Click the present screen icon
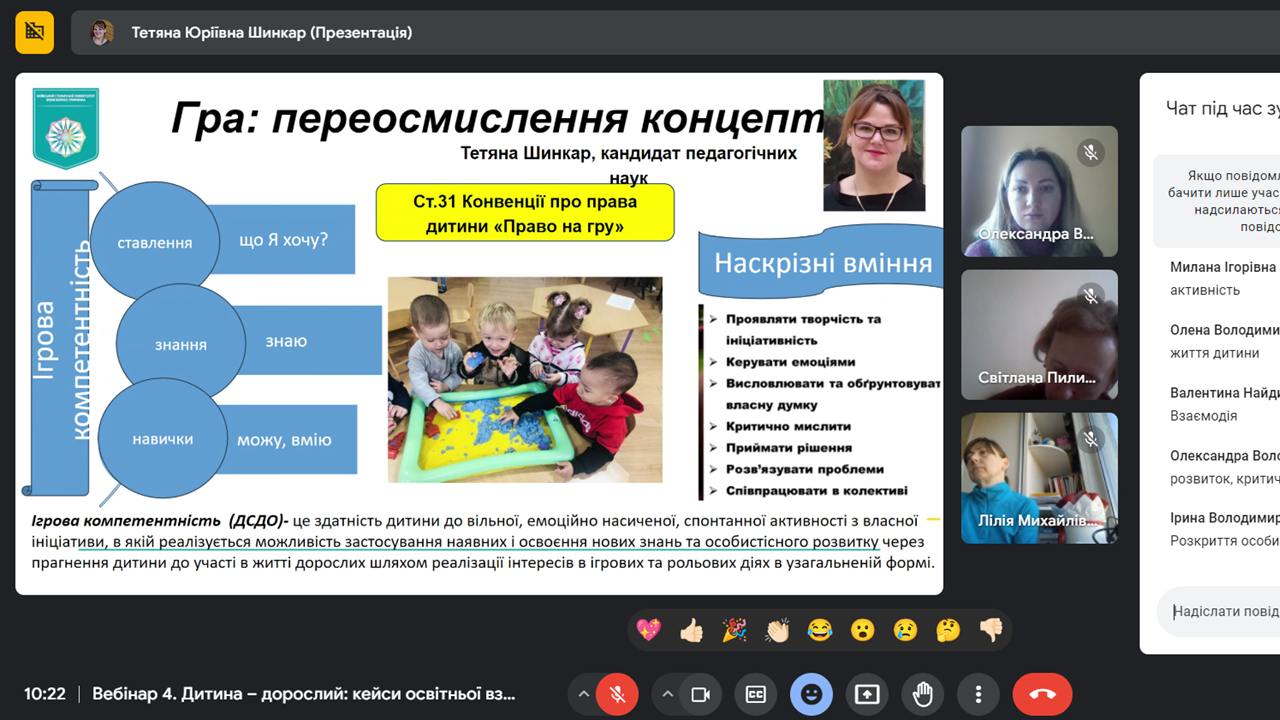Image resolution: width=1280 pixels, height=720 pixels. coord(867,694)
